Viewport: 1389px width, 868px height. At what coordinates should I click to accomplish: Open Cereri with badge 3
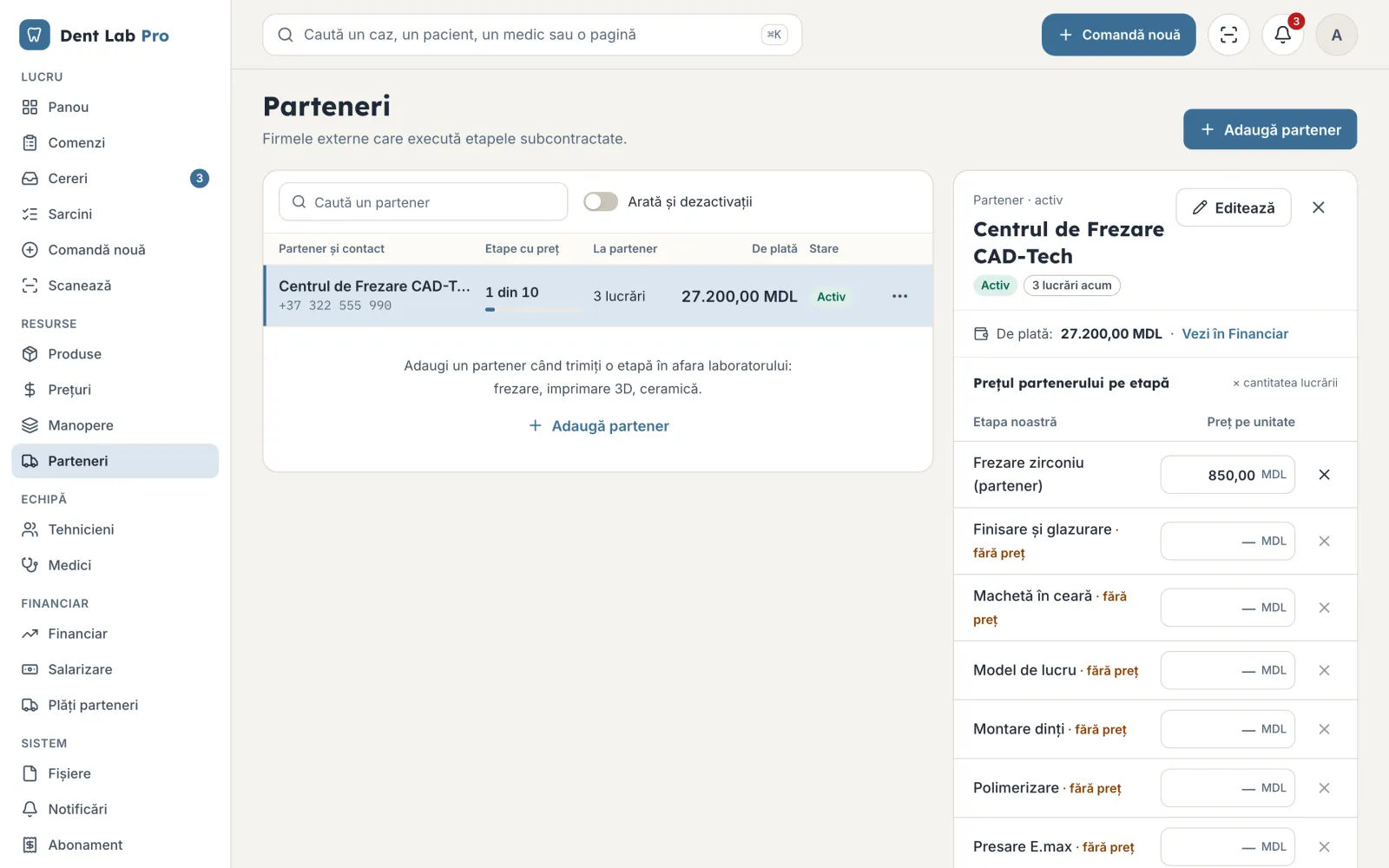point(115,178)
